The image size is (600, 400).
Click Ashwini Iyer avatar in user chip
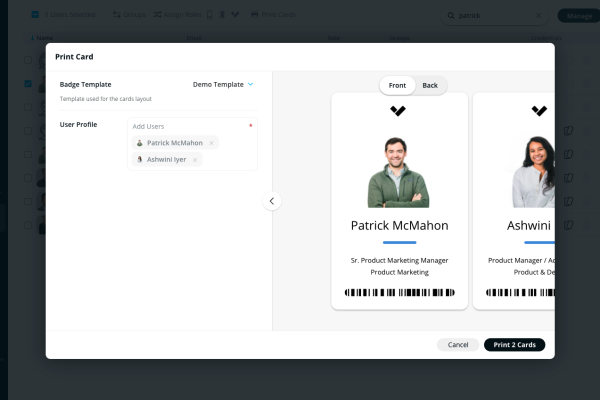pos(140,159)
